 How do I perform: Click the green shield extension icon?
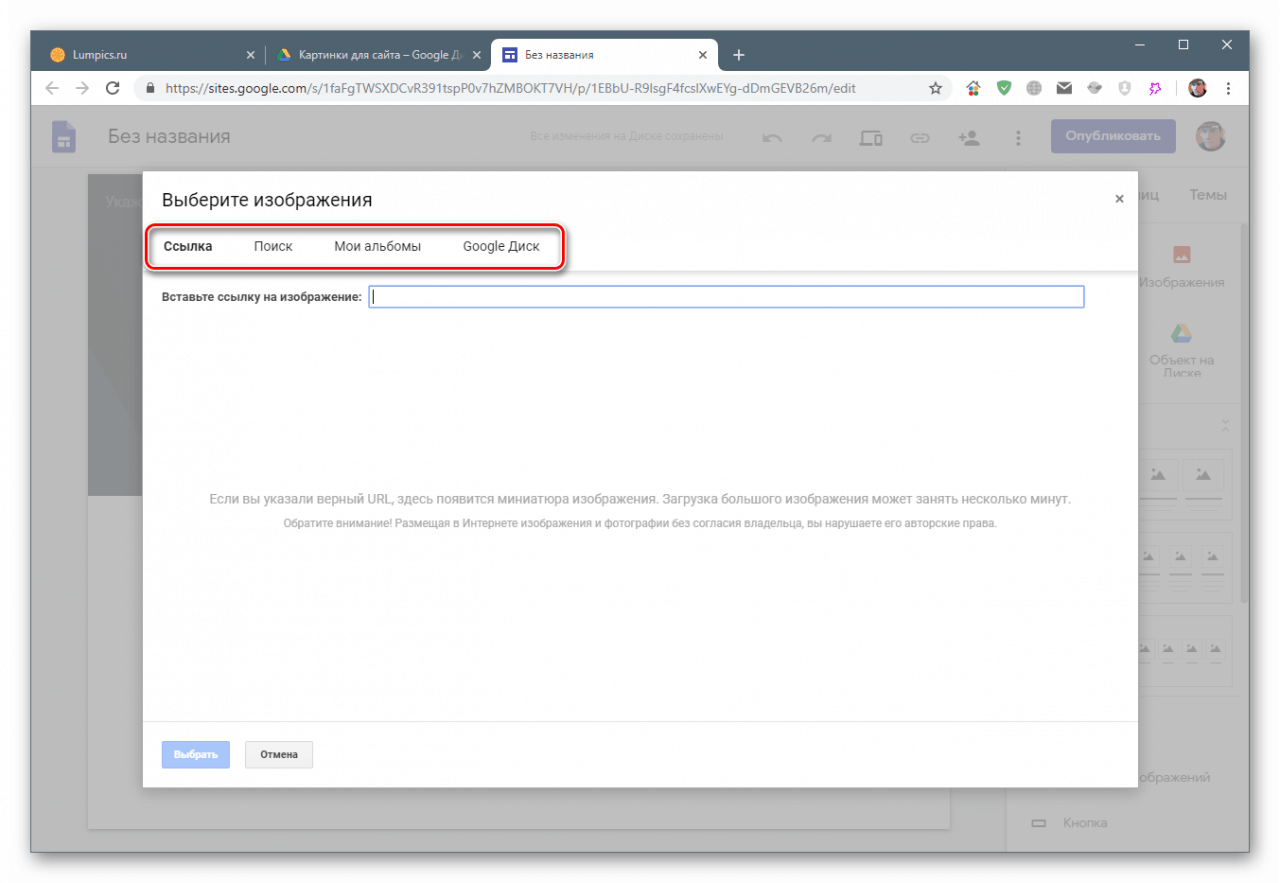pos(1004,88)
